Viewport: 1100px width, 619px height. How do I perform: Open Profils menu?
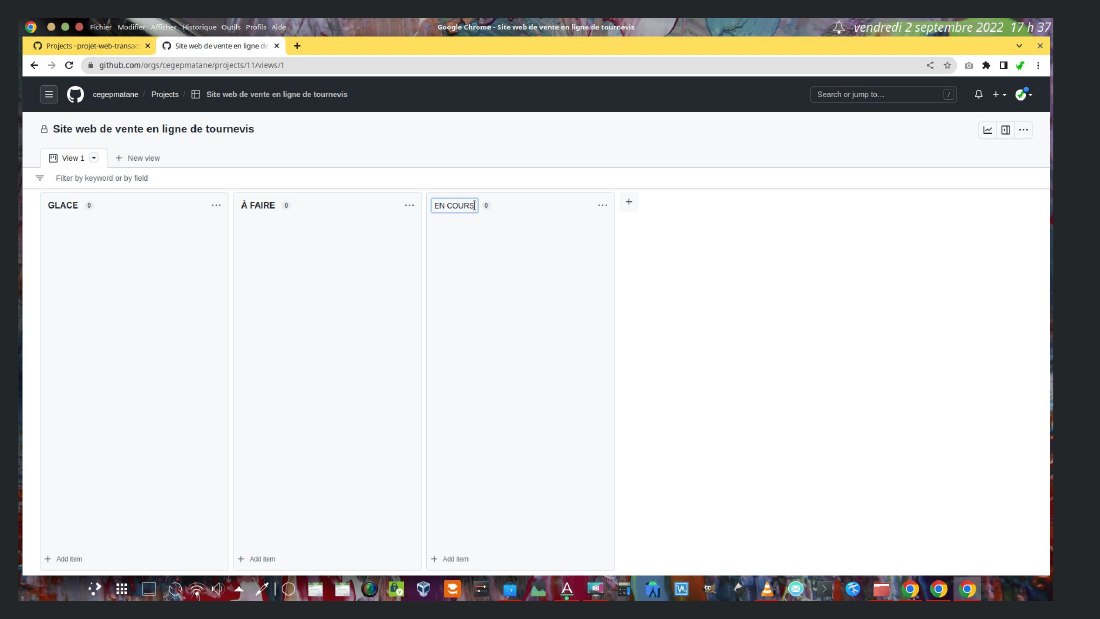tap(256, 27)
